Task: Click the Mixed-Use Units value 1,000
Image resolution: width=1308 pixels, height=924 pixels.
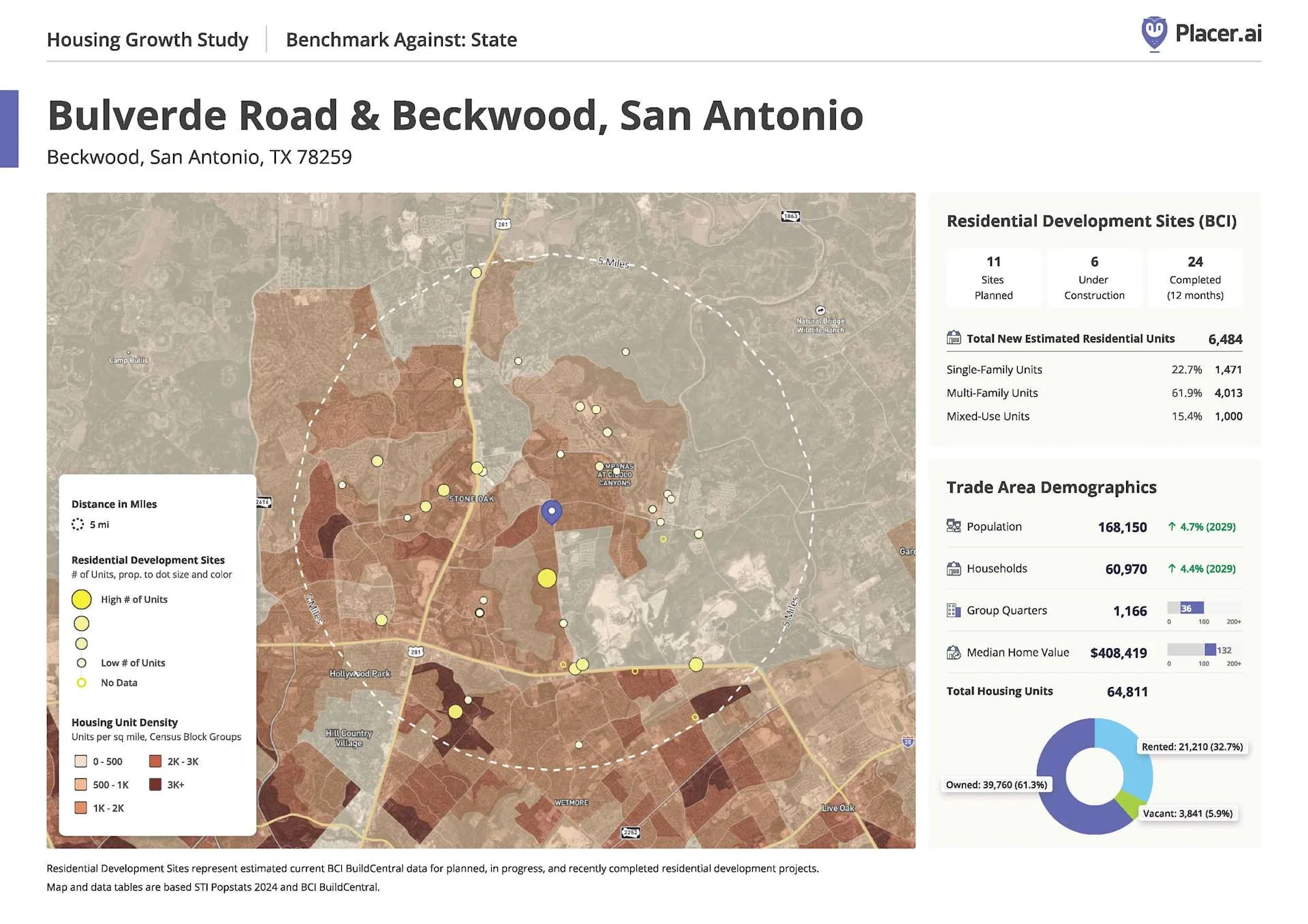Action: 1228,416
